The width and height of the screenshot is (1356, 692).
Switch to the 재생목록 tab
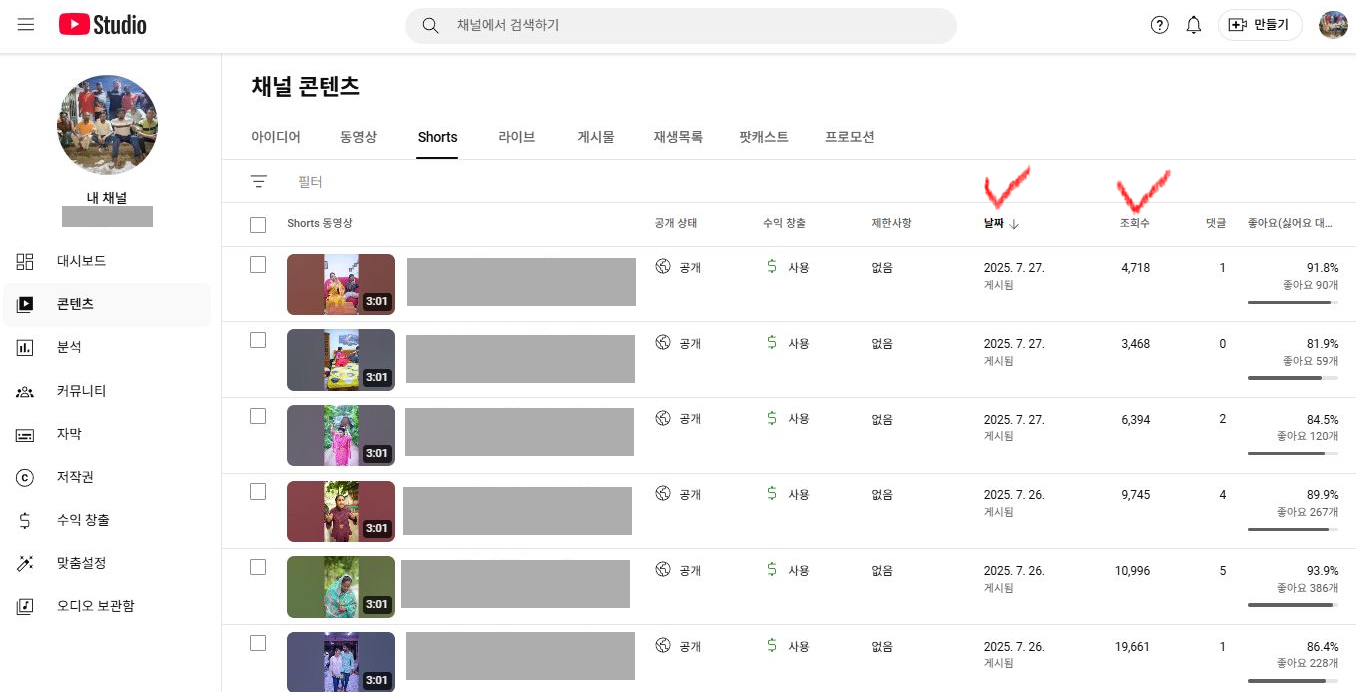point(678,137)
